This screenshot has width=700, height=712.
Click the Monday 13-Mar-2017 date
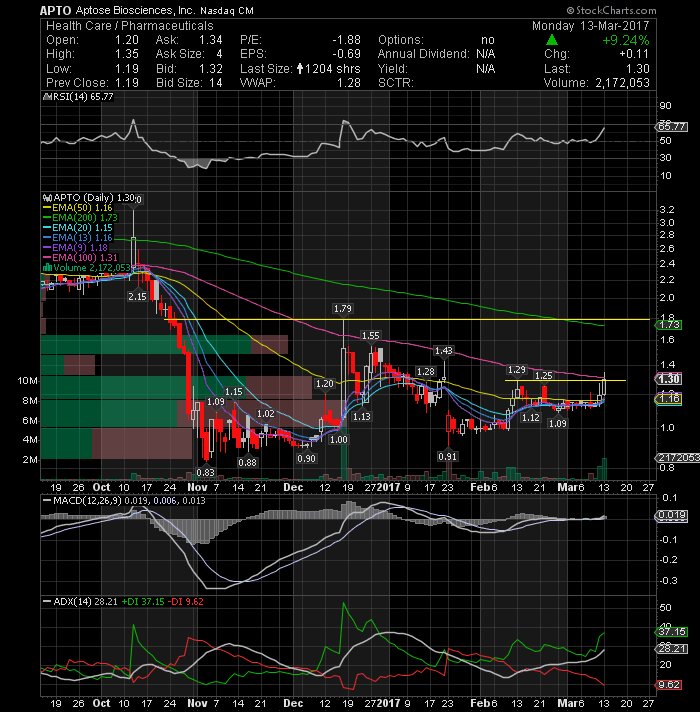click(x=591, y=26)
